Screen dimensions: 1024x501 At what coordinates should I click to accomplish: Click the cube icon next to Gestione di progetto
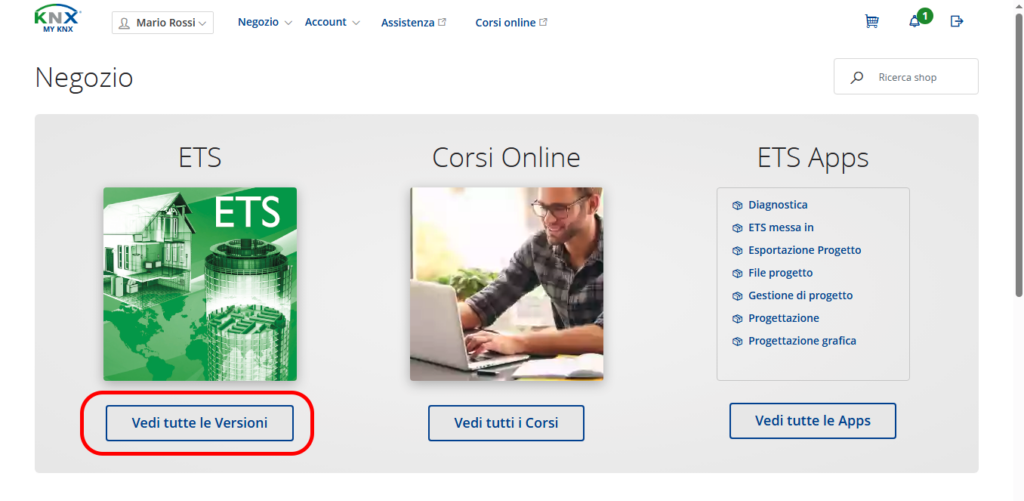(x=737, y=296)
